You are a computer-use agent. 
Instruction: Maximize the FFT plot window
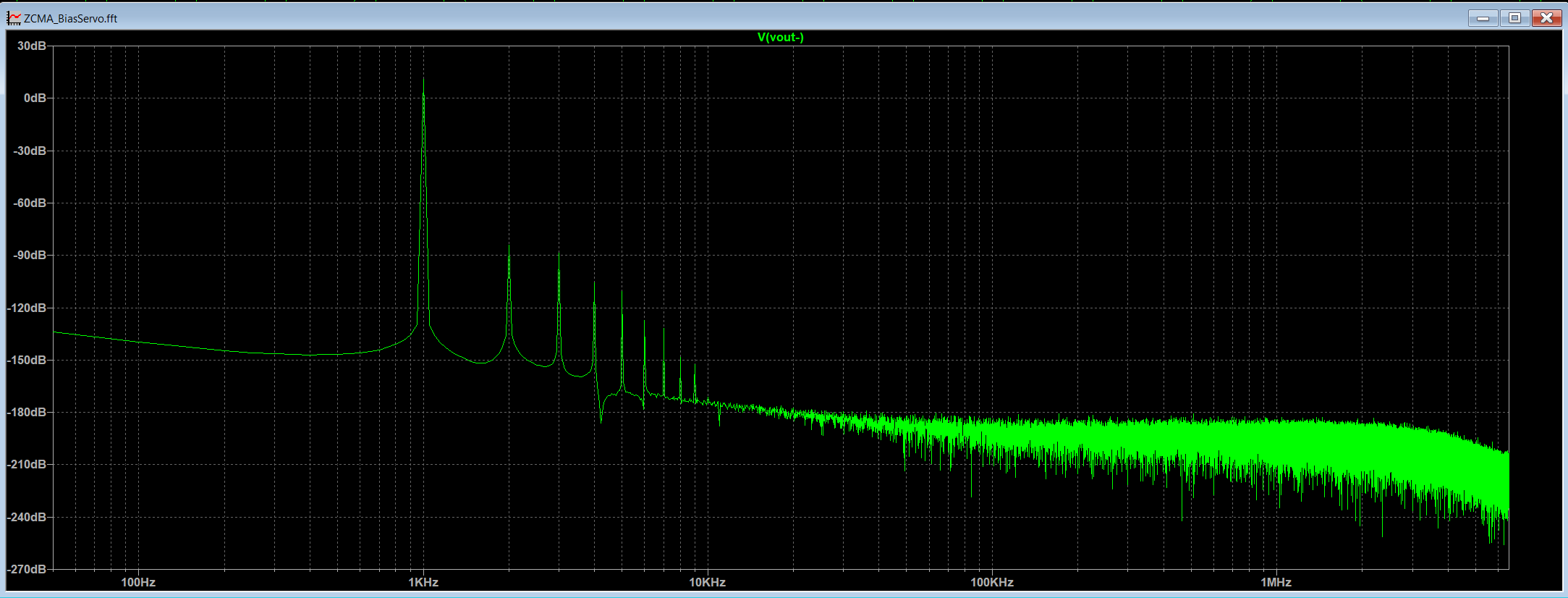(x=1514, y=18)
